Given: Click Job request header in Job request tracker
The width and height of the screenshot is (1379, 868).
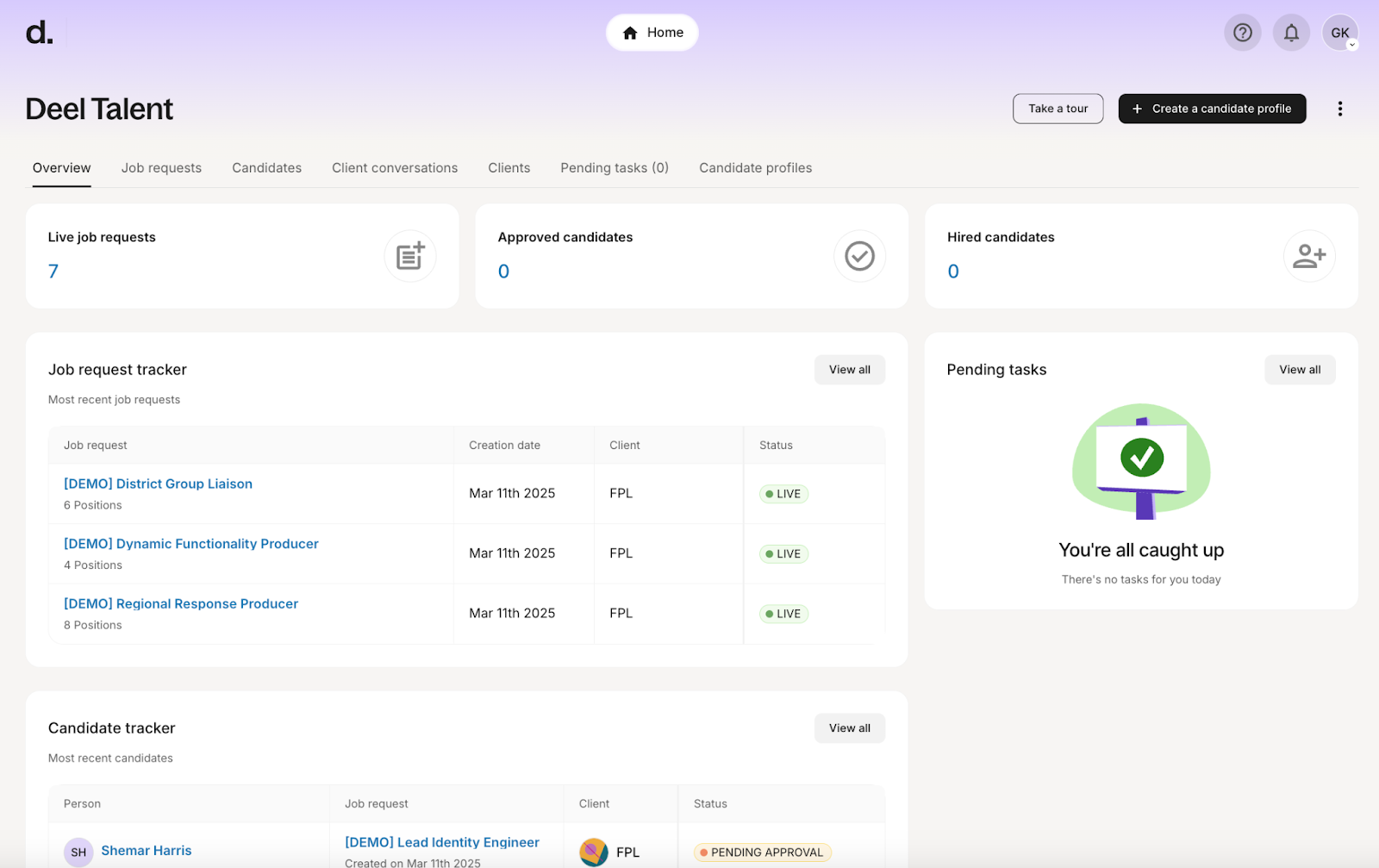Looking at the screenshot, I should [95, 446].
